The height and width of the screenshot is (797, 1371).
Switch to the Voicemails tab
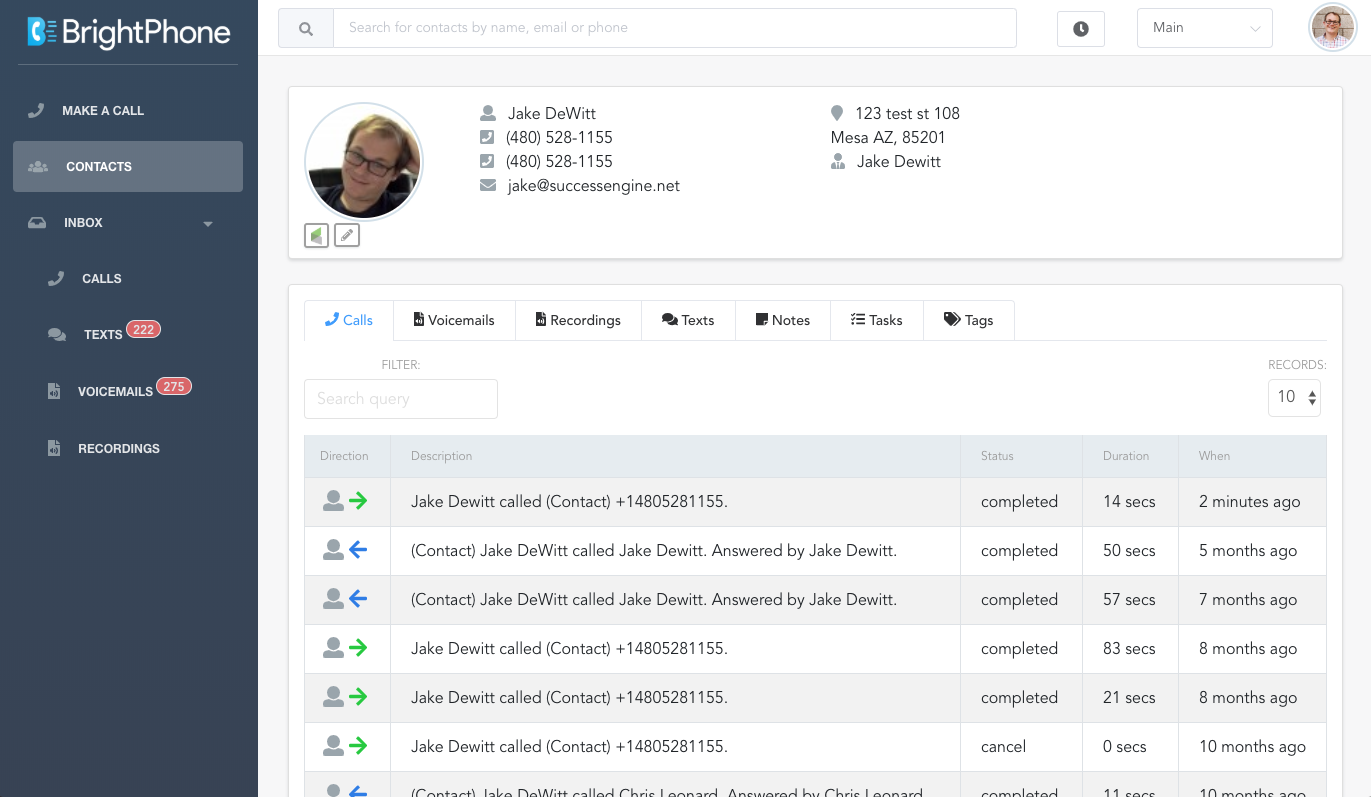point(454,320)
